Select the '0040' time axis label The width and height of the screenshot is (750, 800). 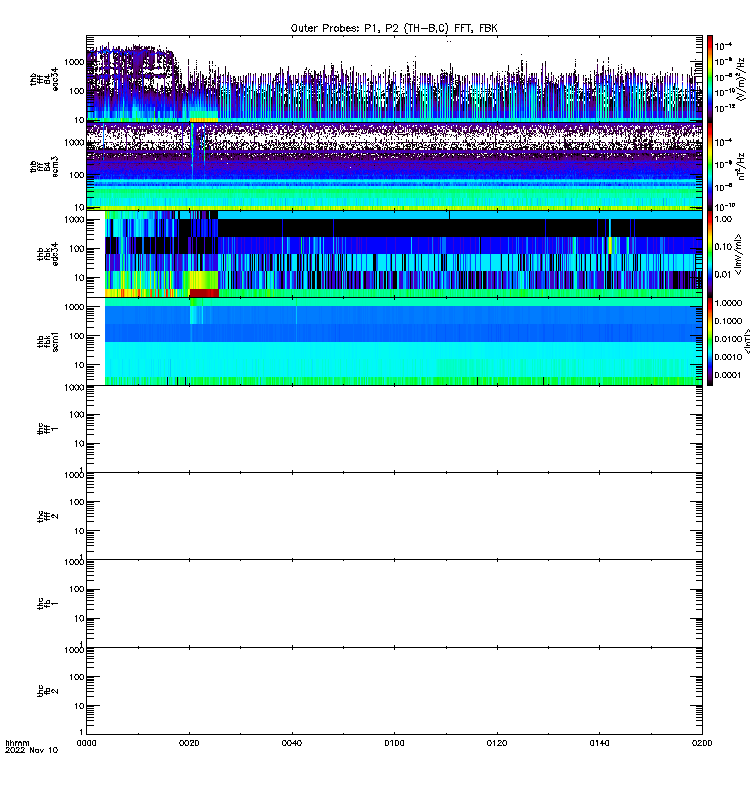click(292, 743)
